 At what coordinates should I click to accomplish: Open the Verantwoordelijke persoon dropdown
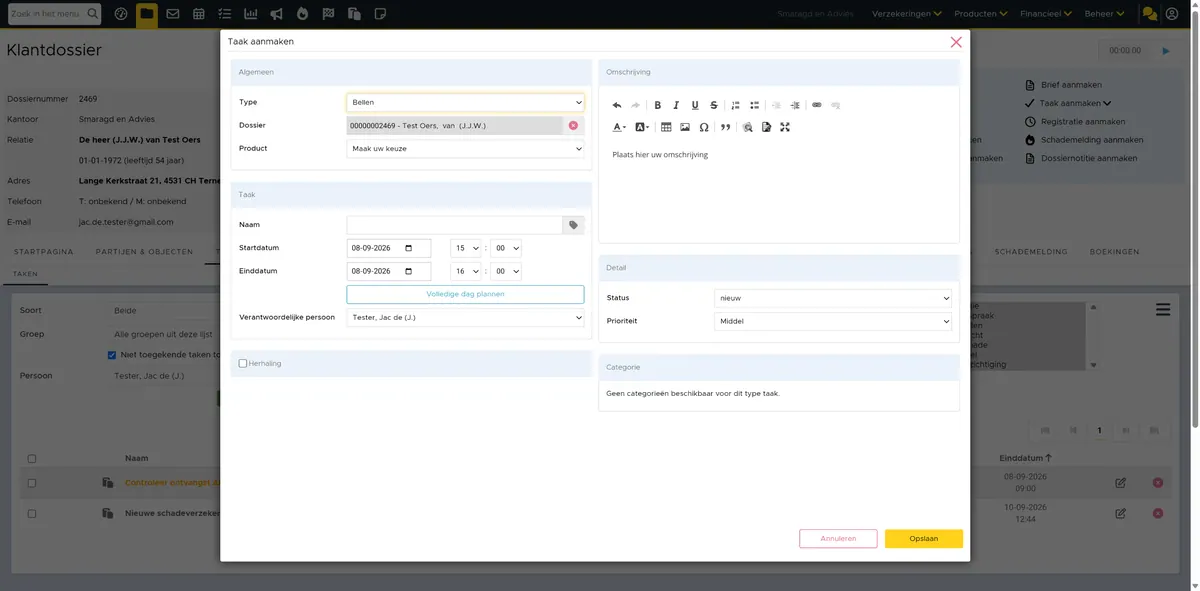click(x=466, y=318)
